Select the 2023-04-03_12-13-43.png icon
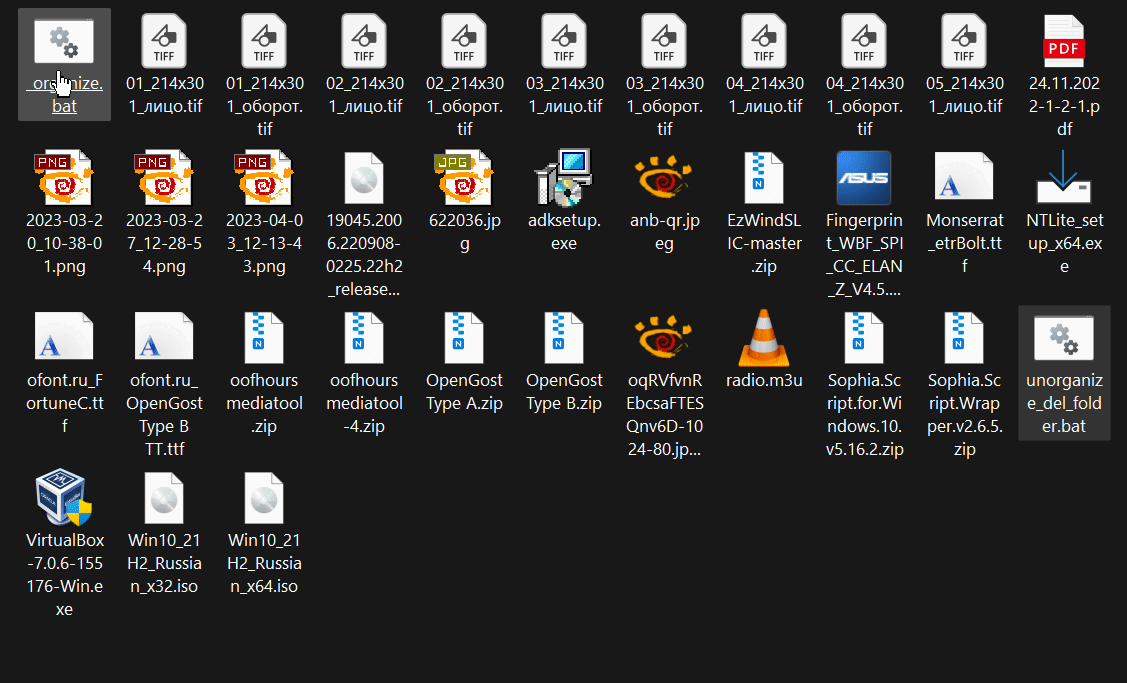This screenshot has width=1127, height=683. (264, 178)
